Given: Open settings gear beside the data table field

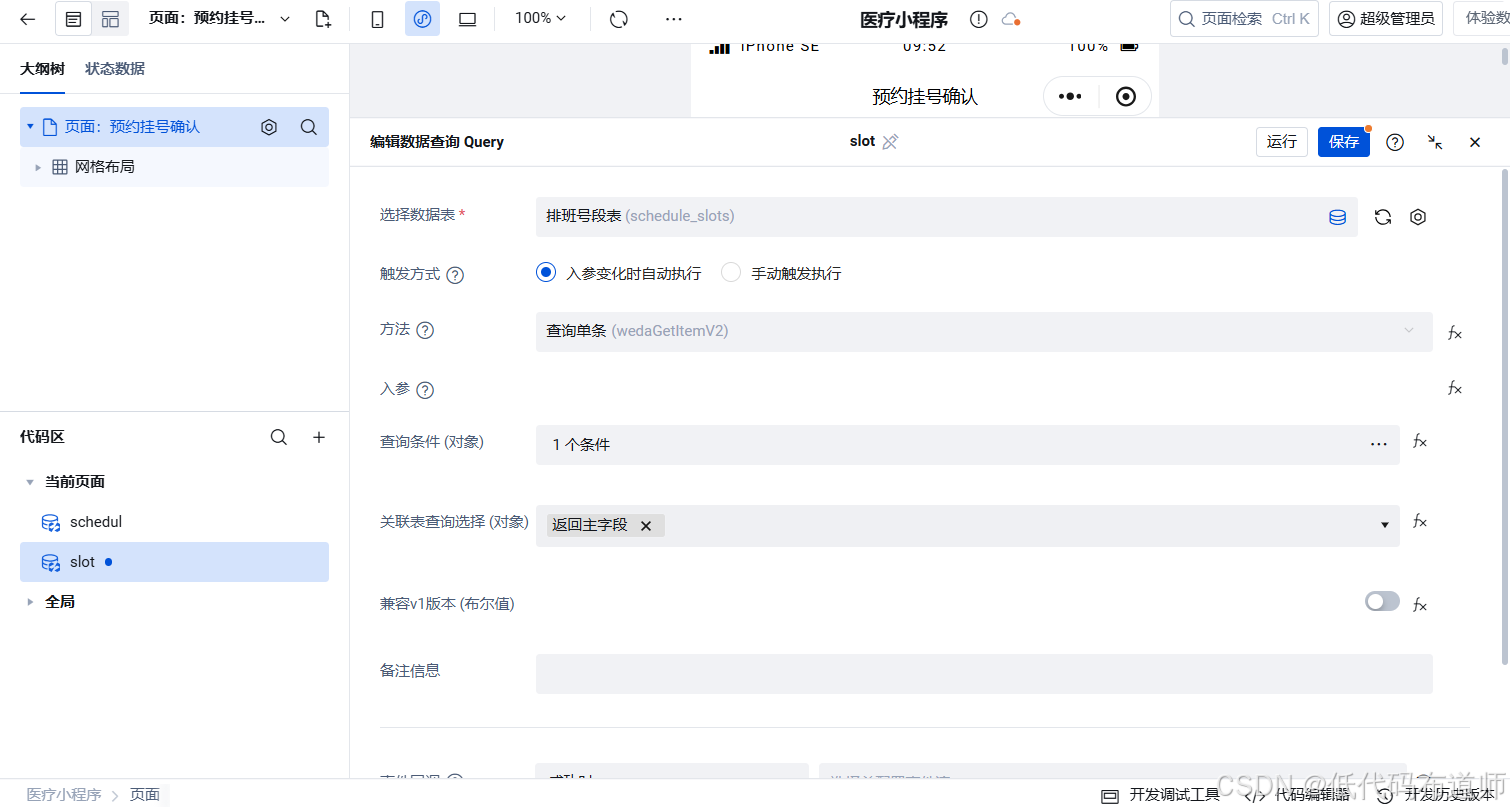Looking at the screenshot, I should pyautogui.click(x=1417, y=216).
